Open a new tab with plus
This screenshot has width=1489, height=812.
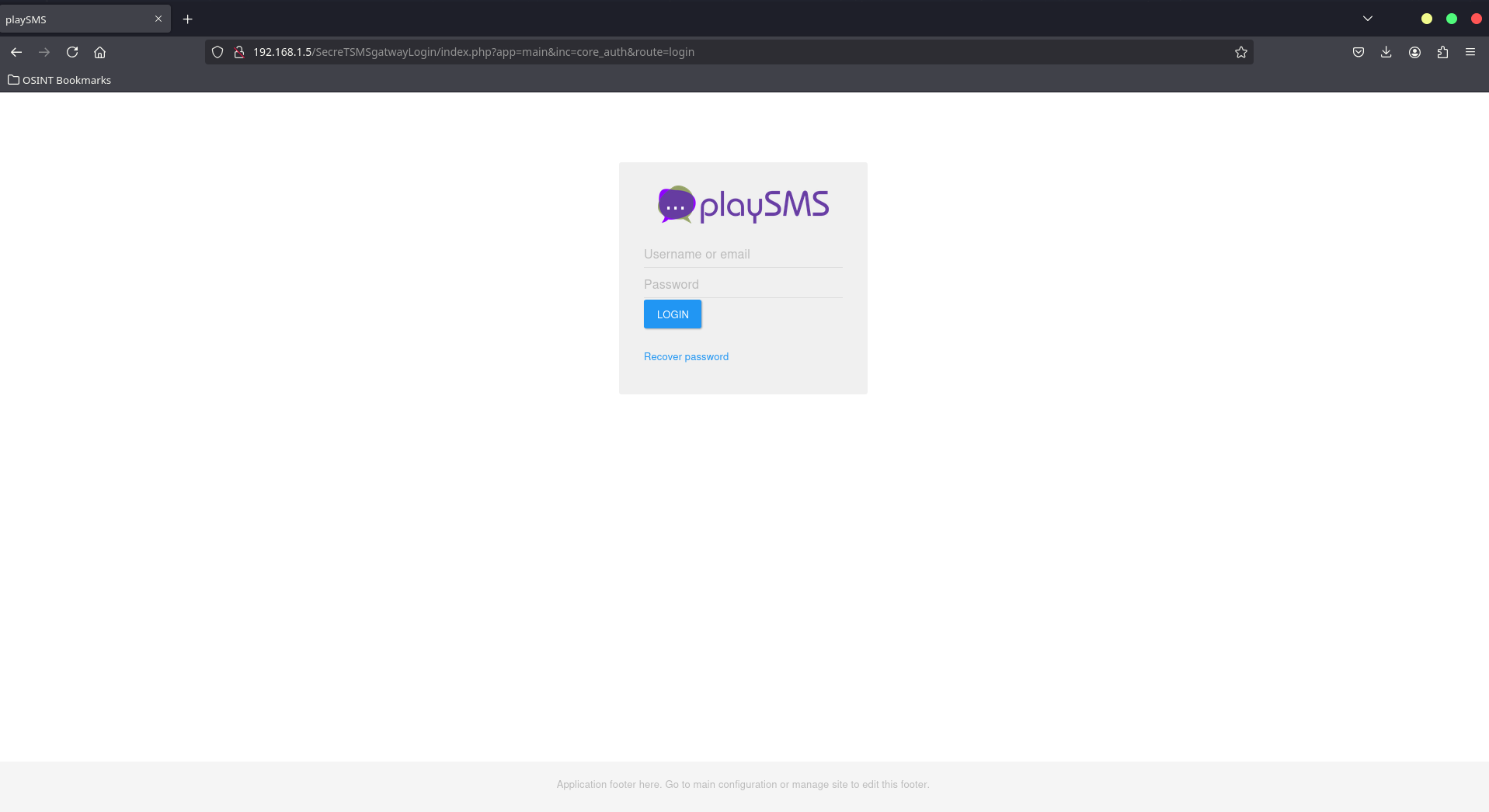point(187,19)
